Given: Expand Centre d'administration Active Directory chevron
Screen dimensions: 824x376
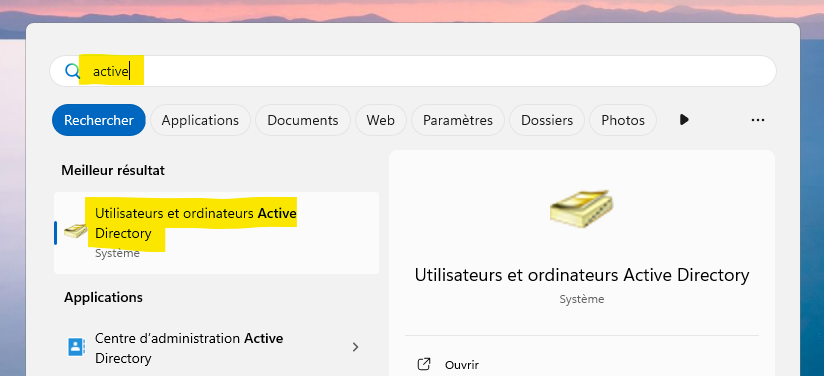Looking at the screenshot, I should [x=355, y=347].
